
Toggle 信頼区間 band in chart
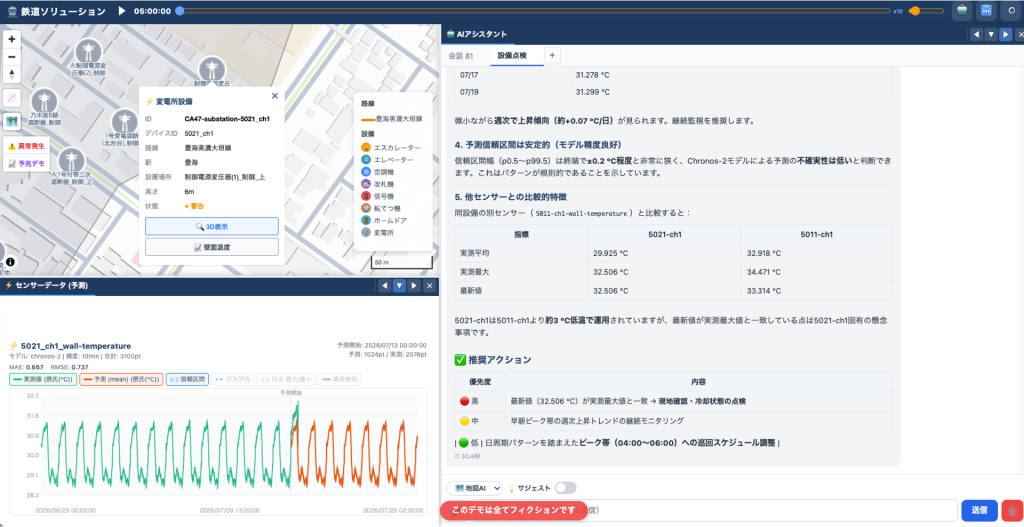coord(187,379)
